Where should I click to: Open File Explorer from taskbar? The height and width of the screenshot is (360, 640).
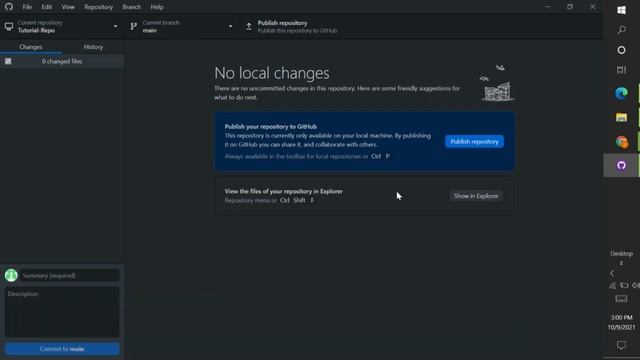pos(621,118)
